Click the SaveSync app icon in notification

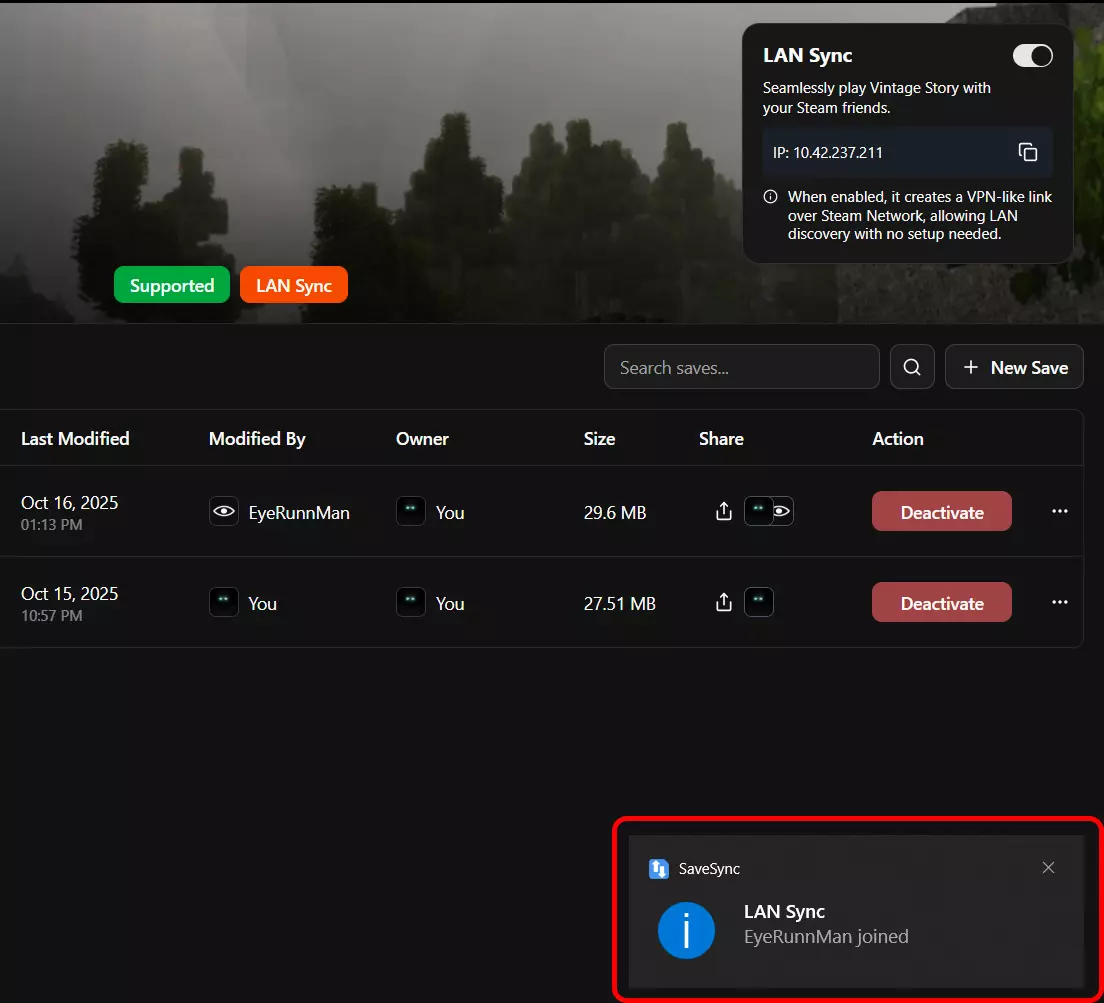(658, 869)
